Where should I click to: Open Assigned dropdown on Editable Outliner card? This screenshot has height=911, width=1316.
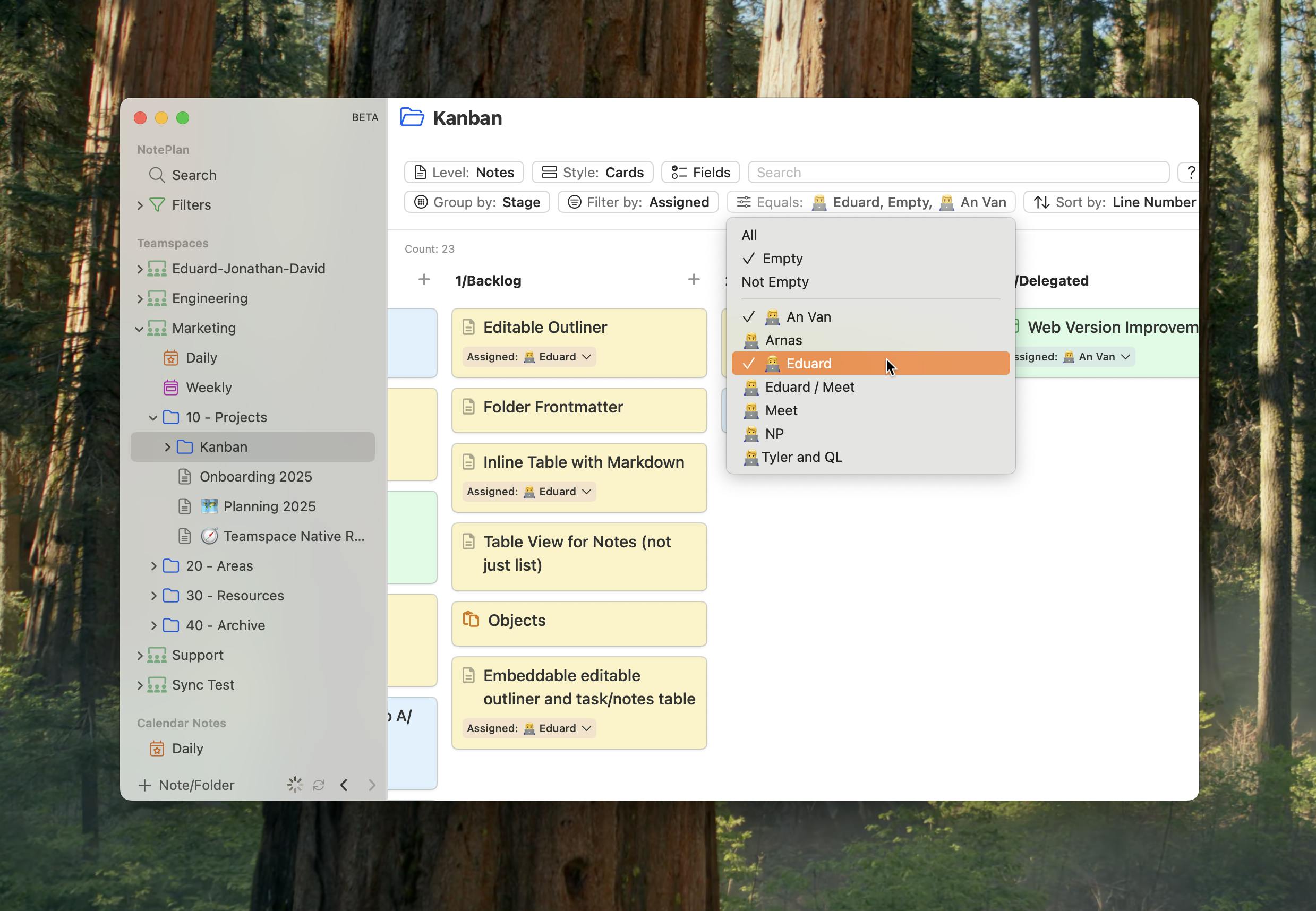(529, 356)
